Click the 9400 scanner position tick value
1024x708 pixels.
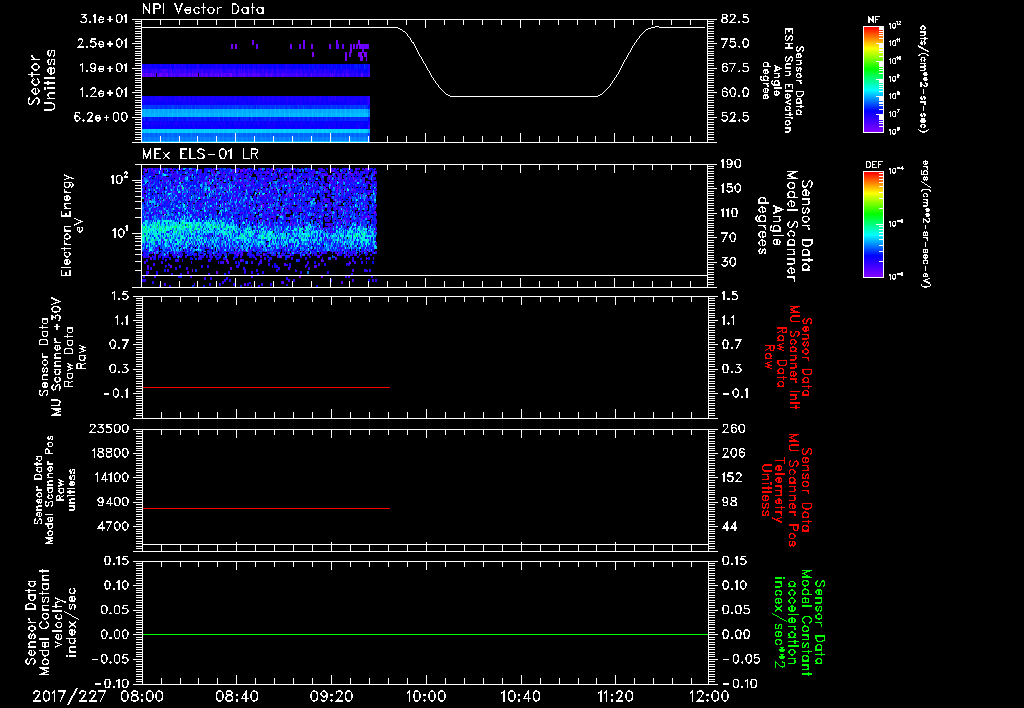click(114, 502)
